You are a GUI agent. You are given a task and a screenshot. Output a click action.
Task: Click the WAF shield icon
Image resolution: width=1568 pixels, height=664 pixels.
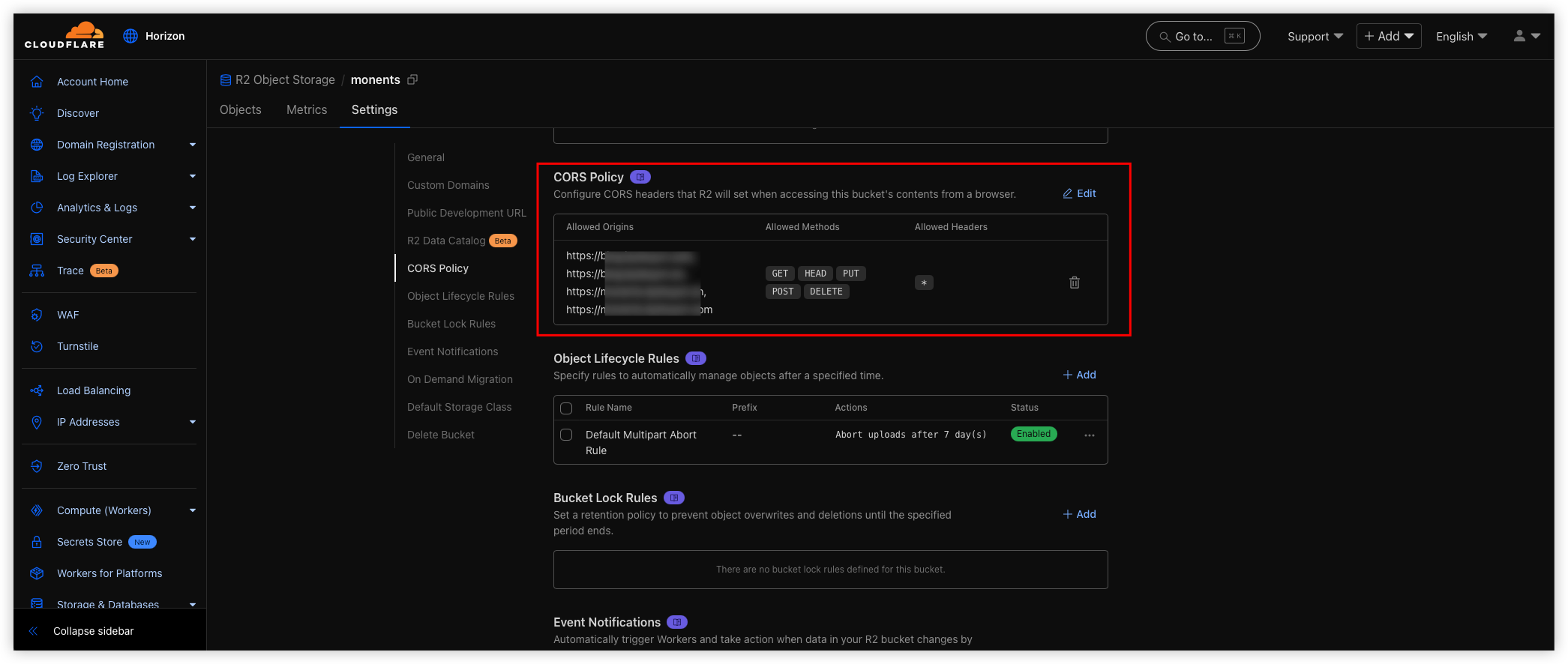pyautogui.click(x=37, y=315)
